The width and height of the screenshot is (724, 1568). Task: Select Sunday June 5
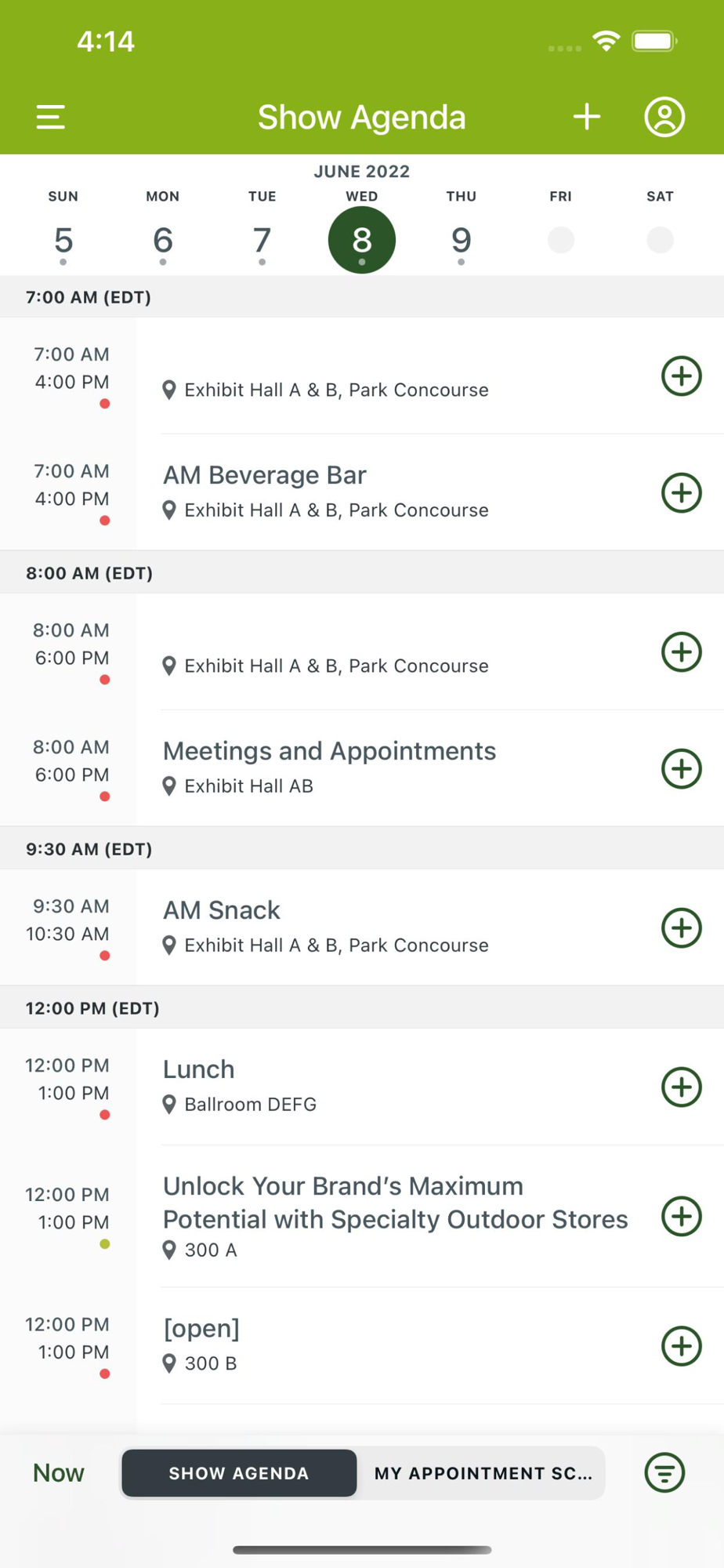click(63, 240)
